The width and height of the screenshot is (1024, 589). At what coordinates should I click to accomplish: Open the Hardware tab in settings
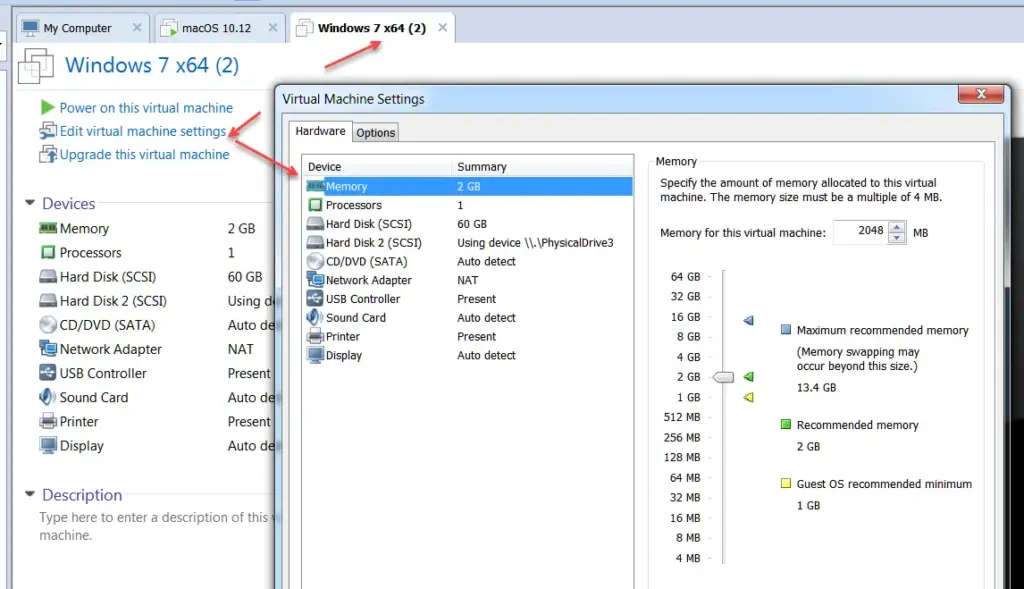tap(320, 131)
